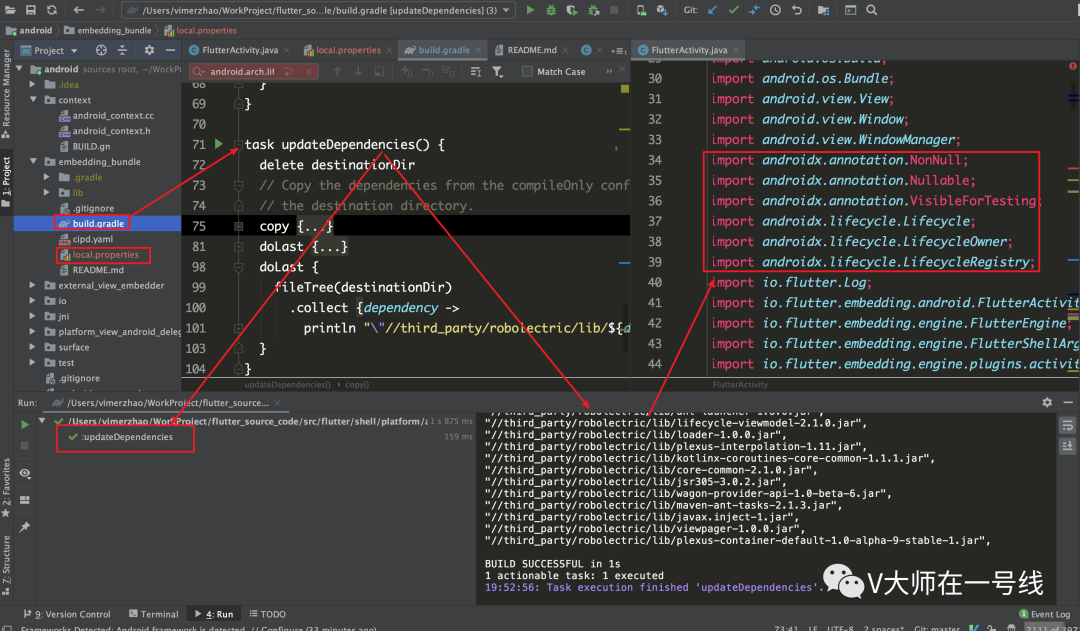Click Run panel settings gear icon
1080x631 pixels.
pyautogui.click(x=1047, y=402)
